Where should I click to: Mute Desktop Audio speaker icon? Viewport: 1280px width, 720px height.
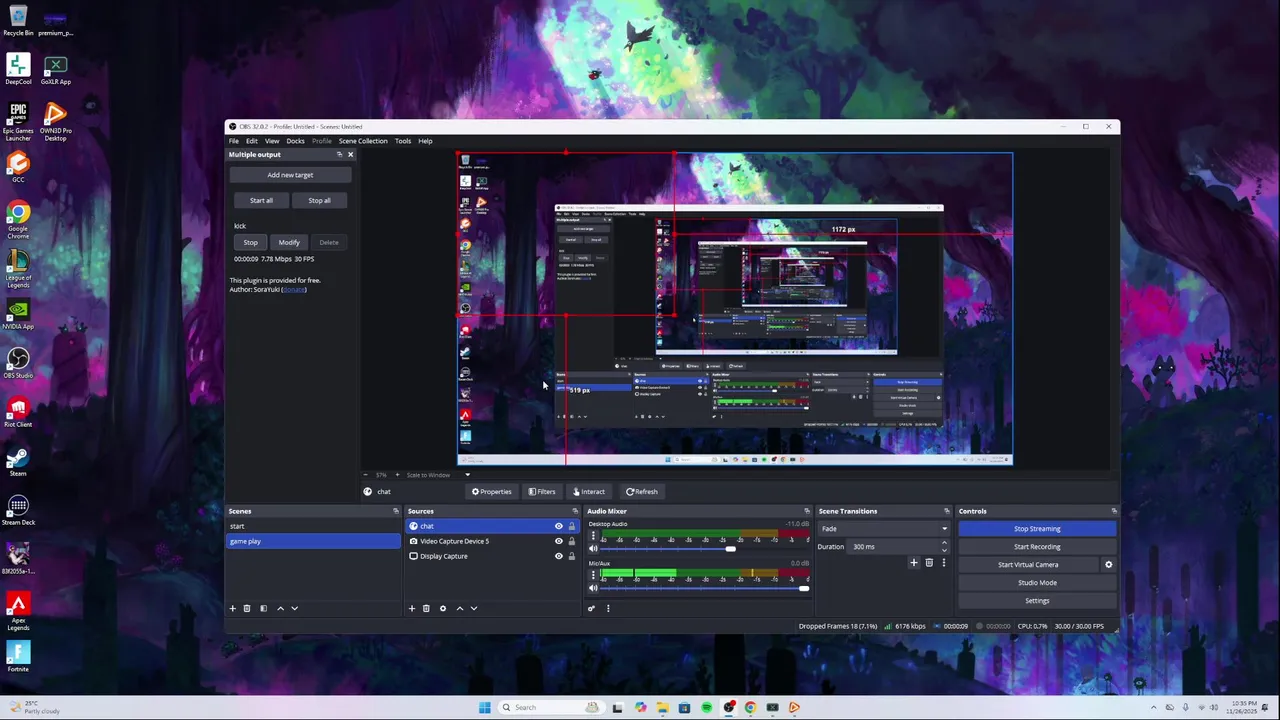593,549
